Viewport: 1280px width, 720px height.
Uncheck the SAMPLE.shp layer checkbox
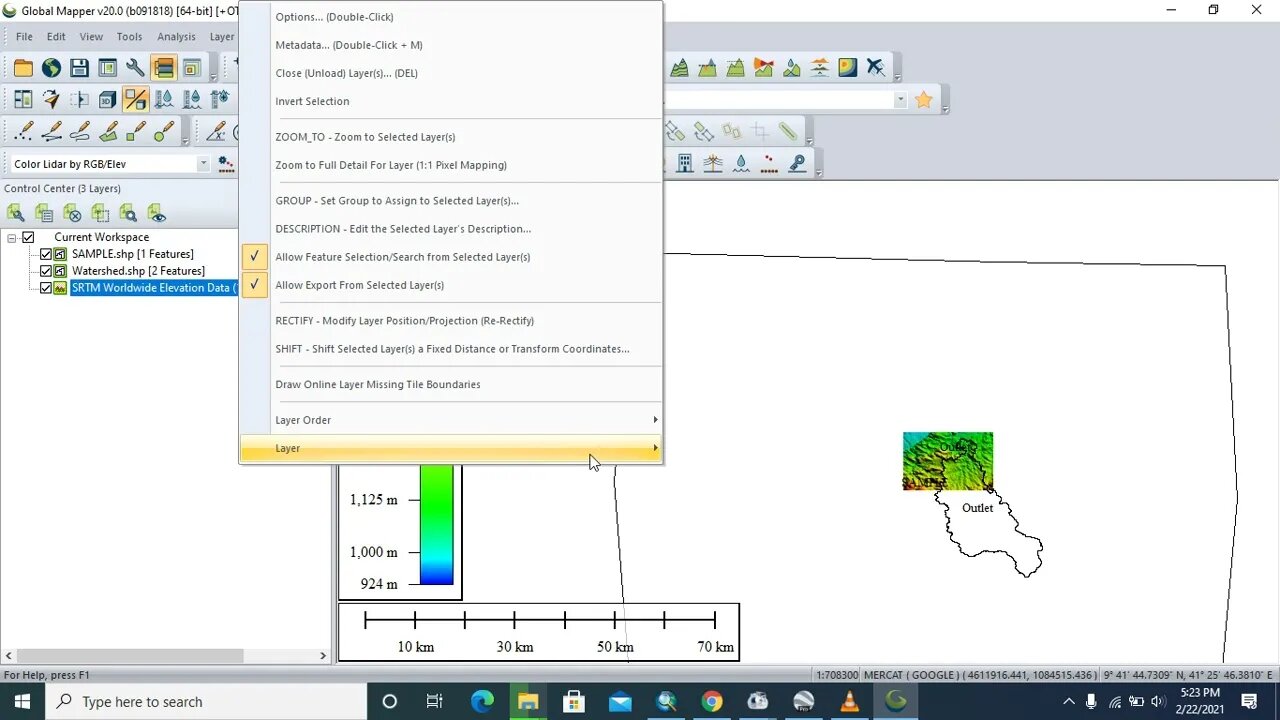45,253
